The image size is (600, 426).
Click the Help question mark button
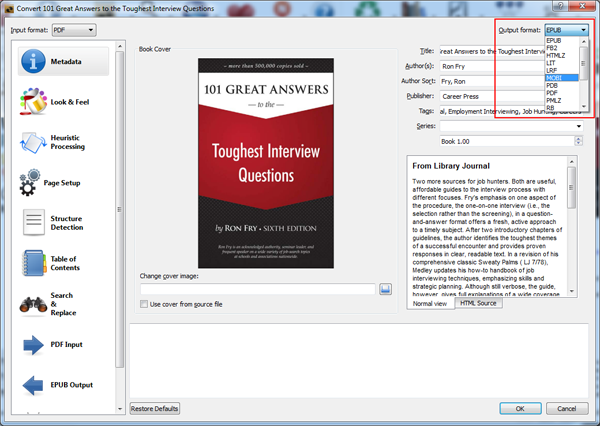point(561,5)
